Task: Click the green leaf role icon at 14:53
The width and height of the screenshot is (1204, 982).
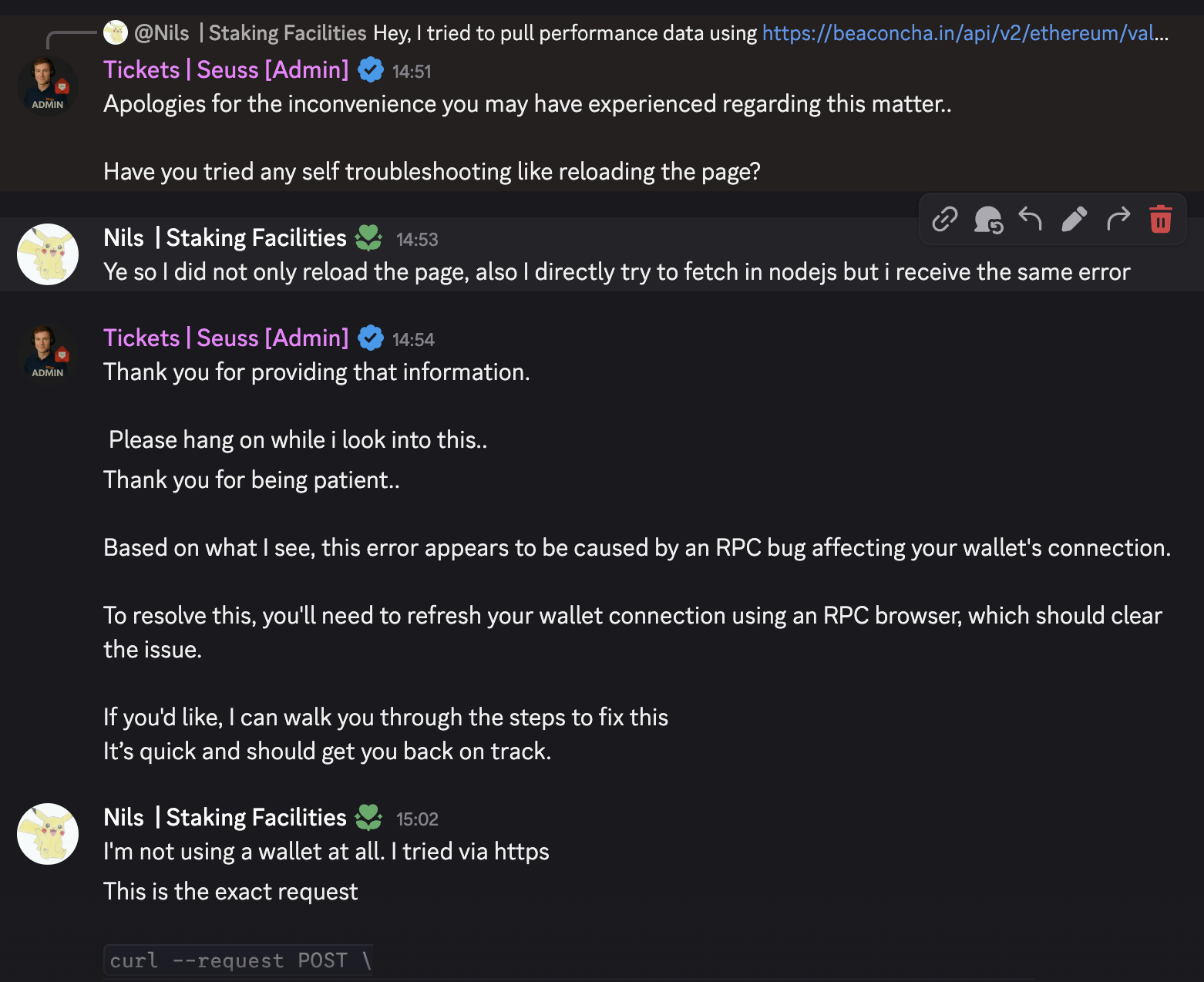Action: pos(368,238)
